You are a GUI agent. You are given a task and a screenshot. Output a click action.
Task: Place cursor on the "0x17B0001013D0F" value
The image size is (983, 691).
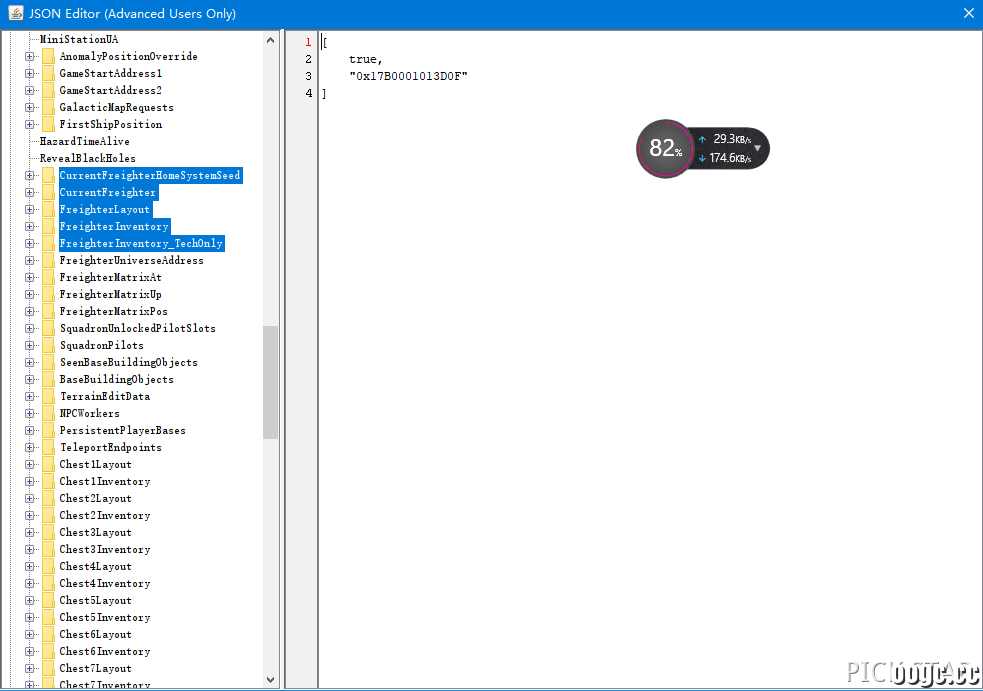tap(408, 76)
